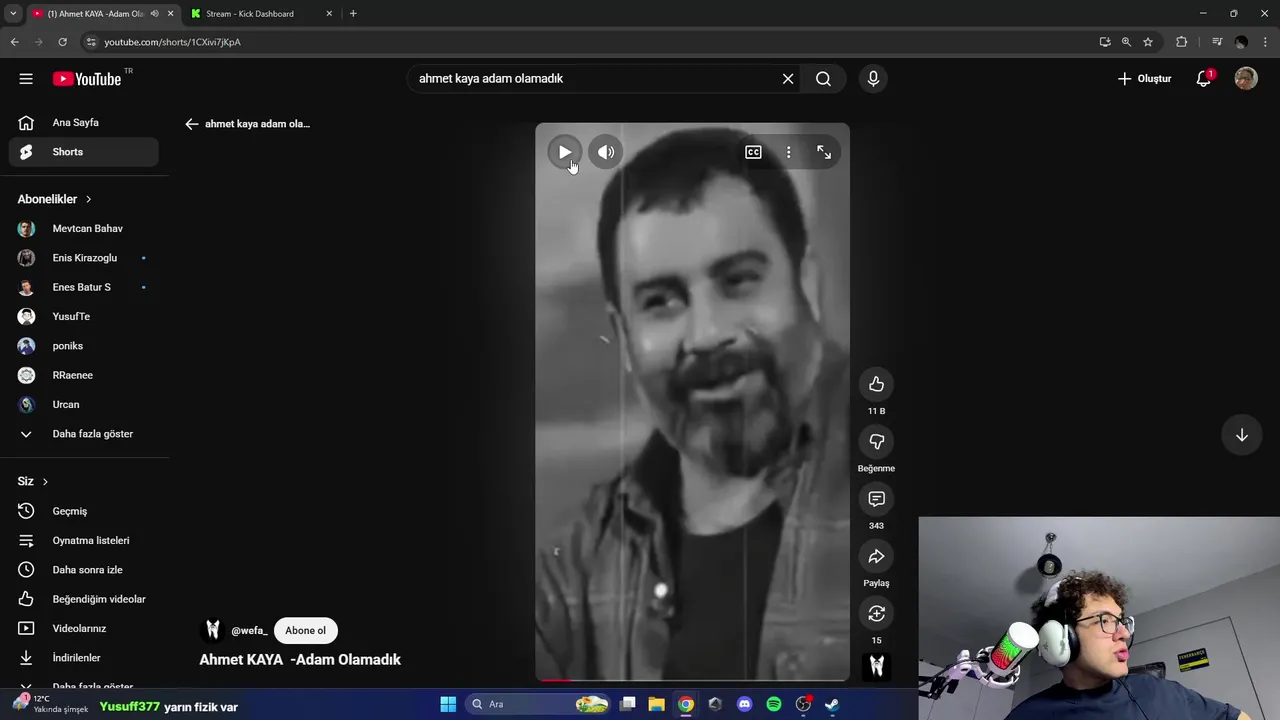This screenshot has width=1280, height=720.
Task: Clear the search text with the X
Action: 788,79
